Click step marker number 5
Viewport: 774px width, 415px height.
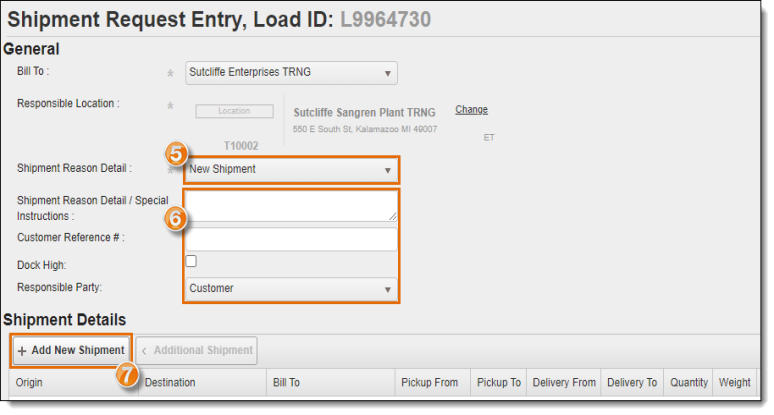tap(175, 155)
